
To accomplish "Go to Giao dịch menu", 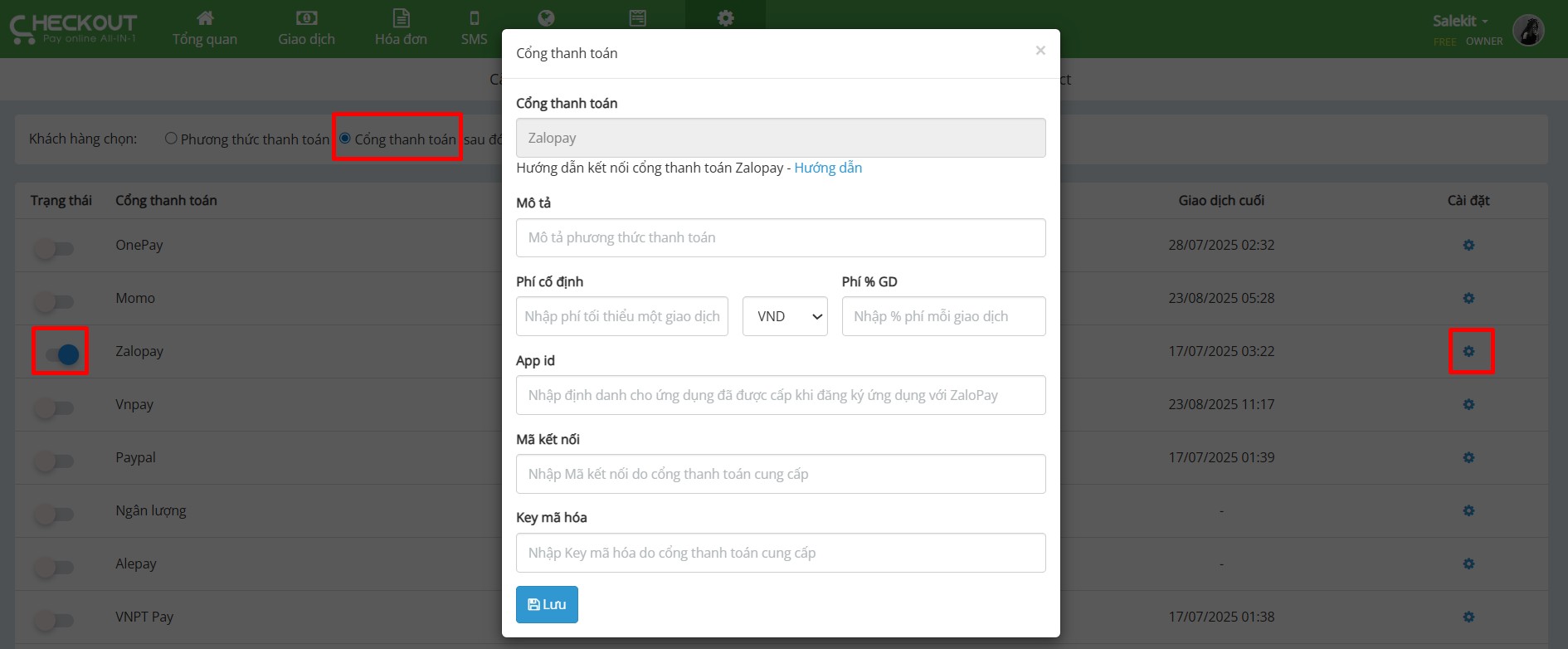I will pyautogui.click(x=306, y=28).
